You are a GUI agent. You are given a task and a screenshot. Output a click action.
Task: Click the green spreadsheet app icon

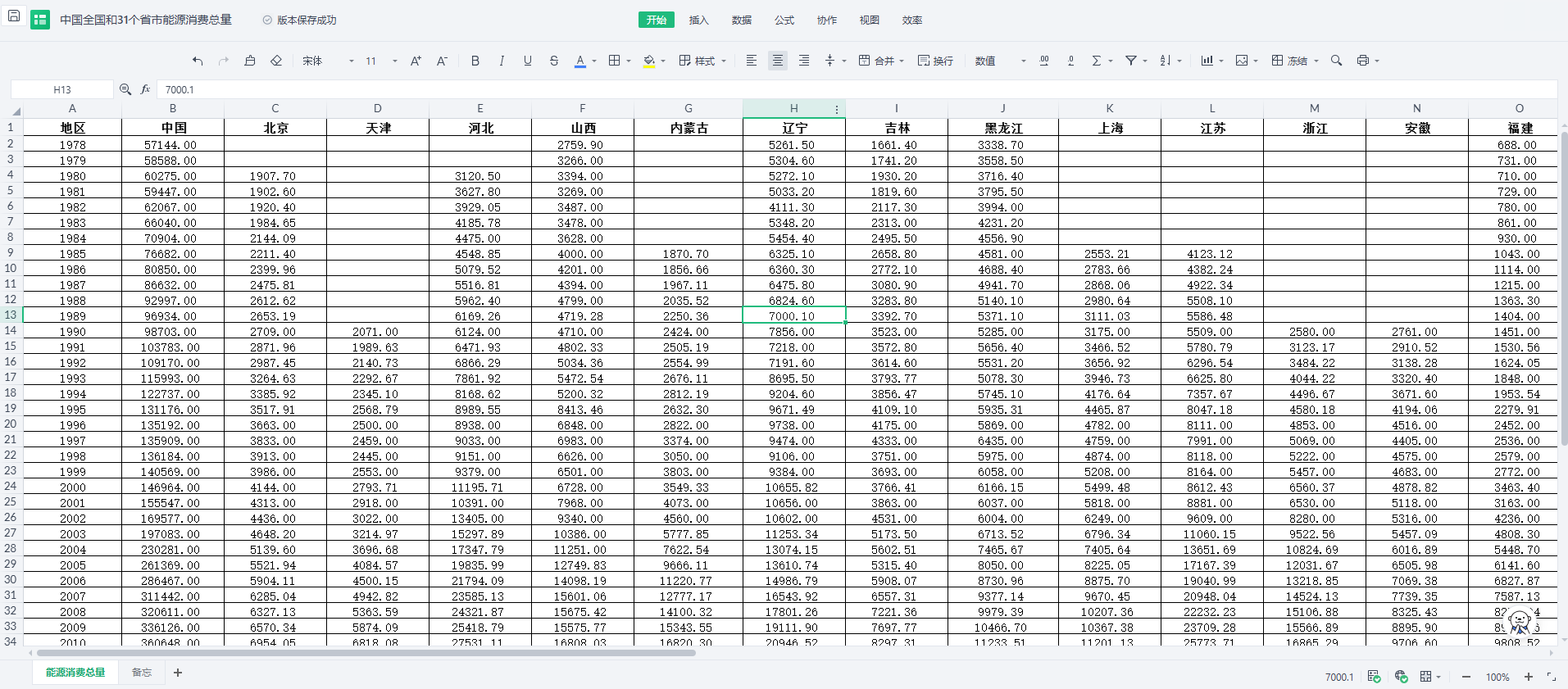pyautogui.click(x=40, y=20)
